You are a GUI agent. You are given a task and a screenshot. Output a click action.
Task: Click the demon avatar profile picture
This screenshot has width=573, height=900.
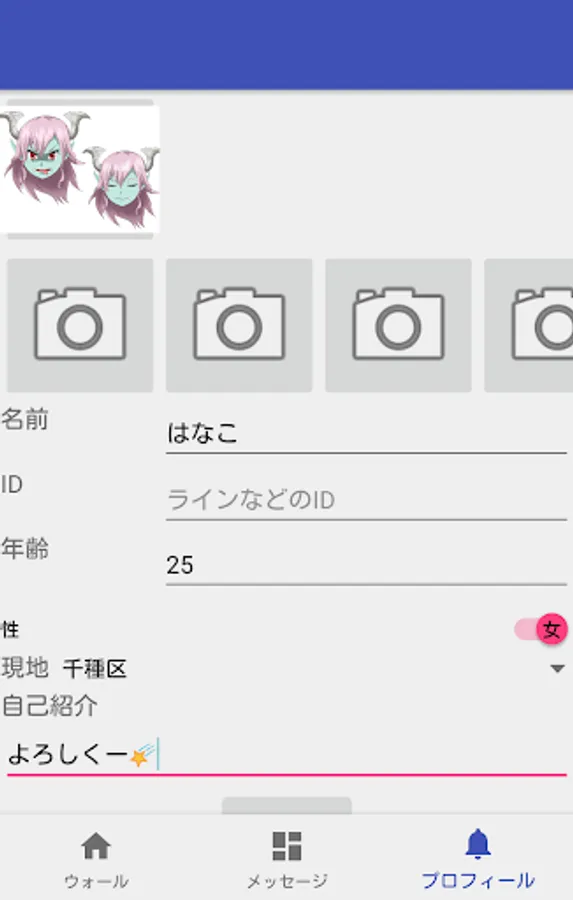(80, 169)
